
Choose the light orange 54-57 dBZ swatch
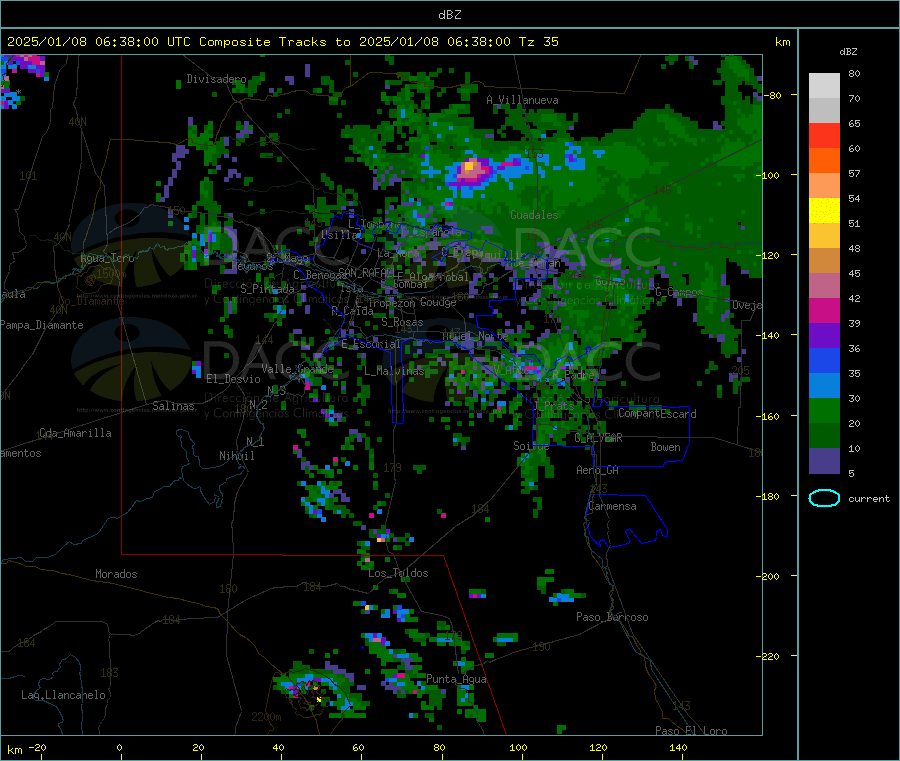tap(824, 186)
